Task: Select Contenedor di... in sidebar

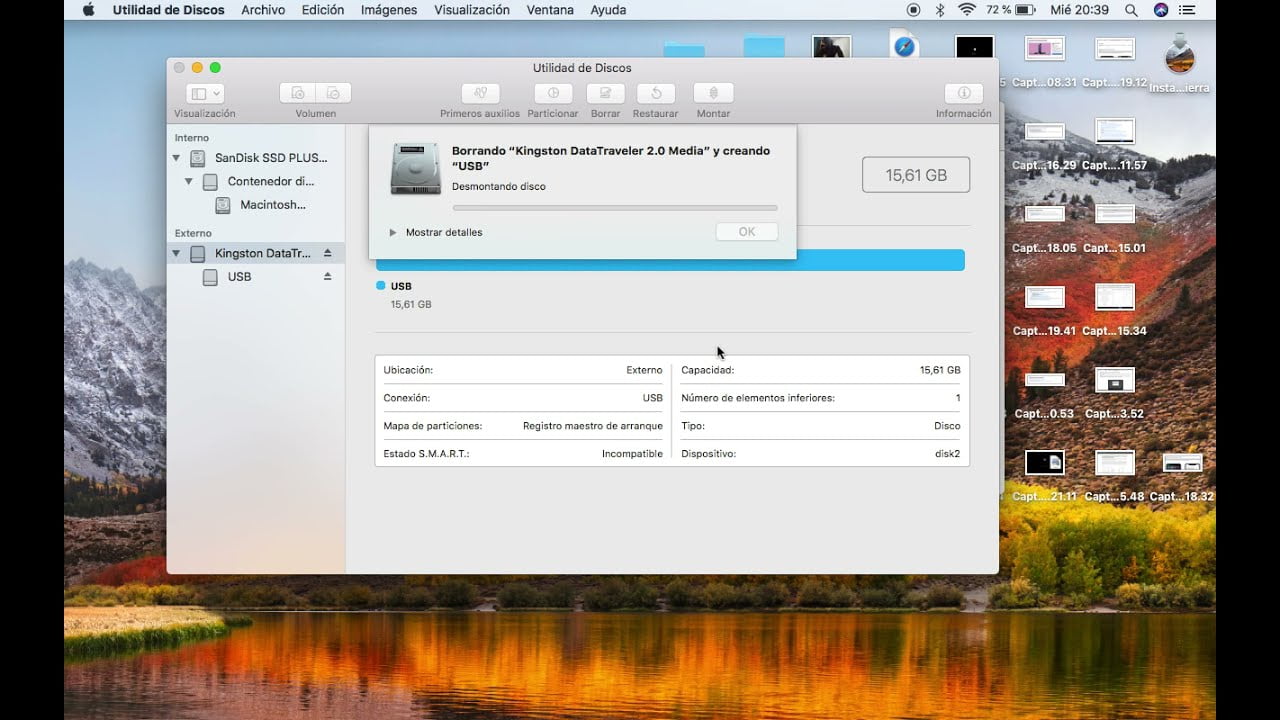Action: coord(256,182)
